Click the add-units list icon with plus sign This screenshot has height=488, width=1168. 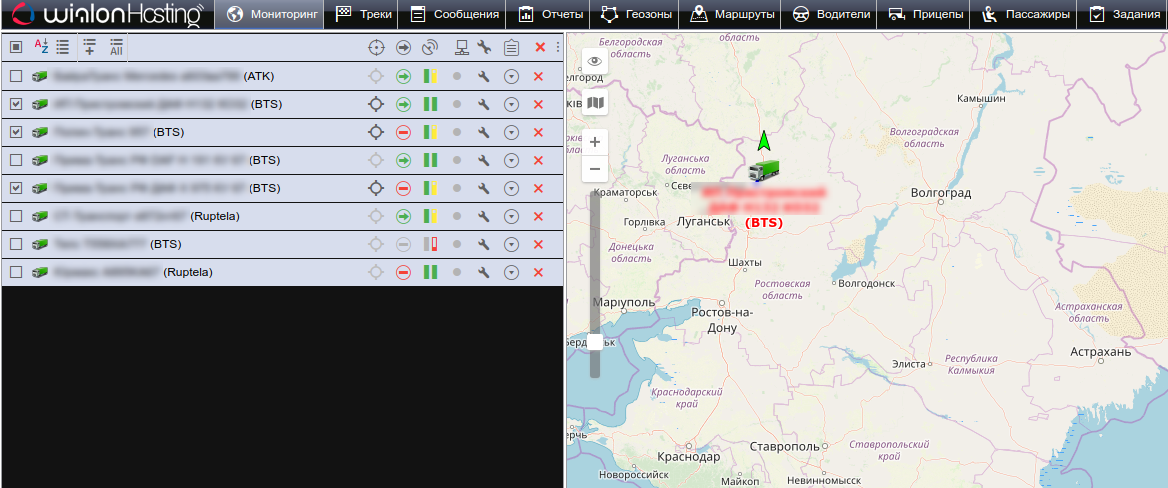coord(90,47)
